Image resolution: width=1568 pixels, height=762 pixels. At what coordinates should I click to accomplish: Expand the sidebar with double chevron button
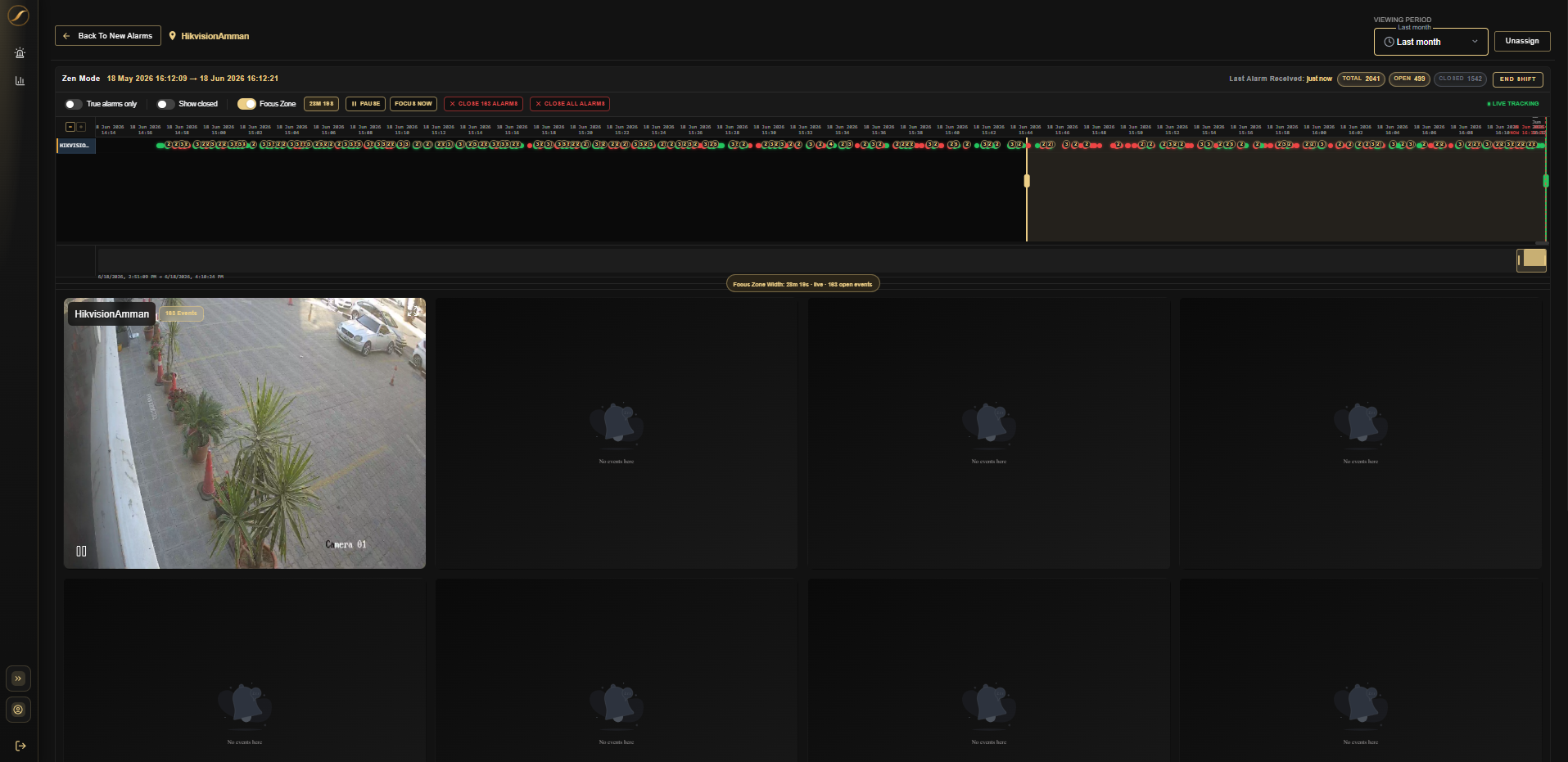pyautogui.click(x=18, y=679)
